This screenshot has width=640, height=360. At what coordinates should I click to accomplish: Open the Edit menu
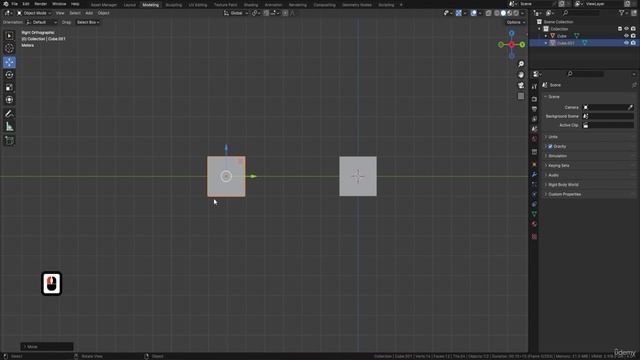click(x=26, y=4)
